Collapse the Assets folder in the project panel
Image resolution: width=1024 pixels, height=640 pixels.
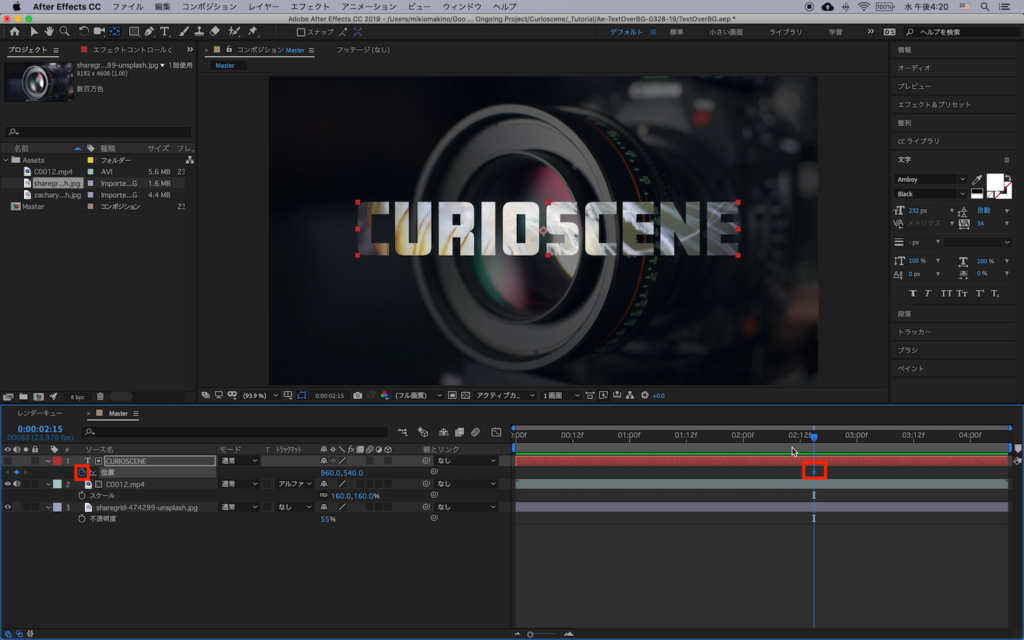pos(6,160)
